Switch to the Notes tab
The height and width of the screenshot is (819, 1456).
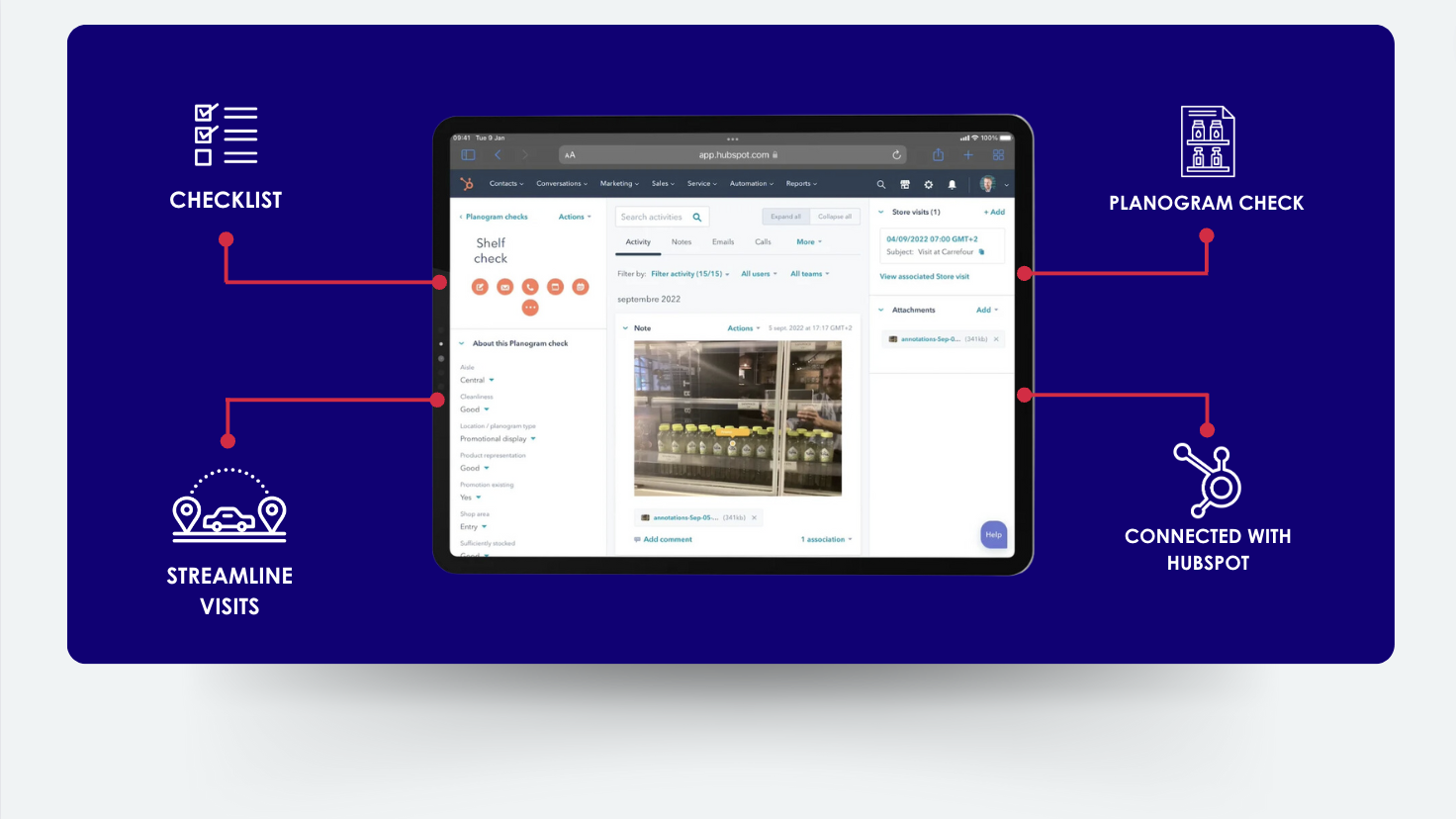[x=682, y=242]
